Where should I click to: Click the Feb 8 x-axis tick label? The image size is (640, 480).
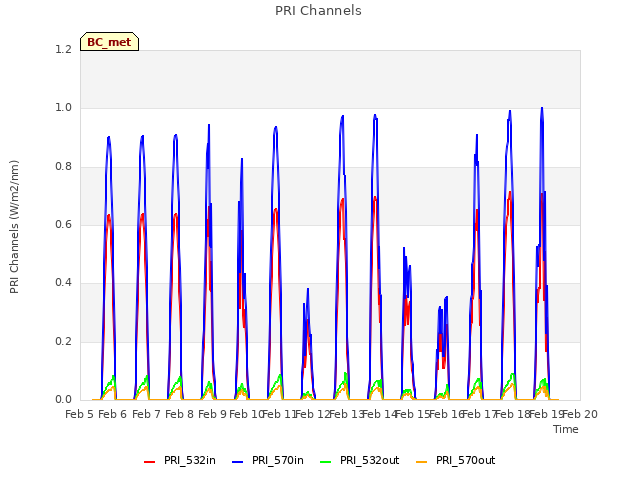tap(180, 414)
